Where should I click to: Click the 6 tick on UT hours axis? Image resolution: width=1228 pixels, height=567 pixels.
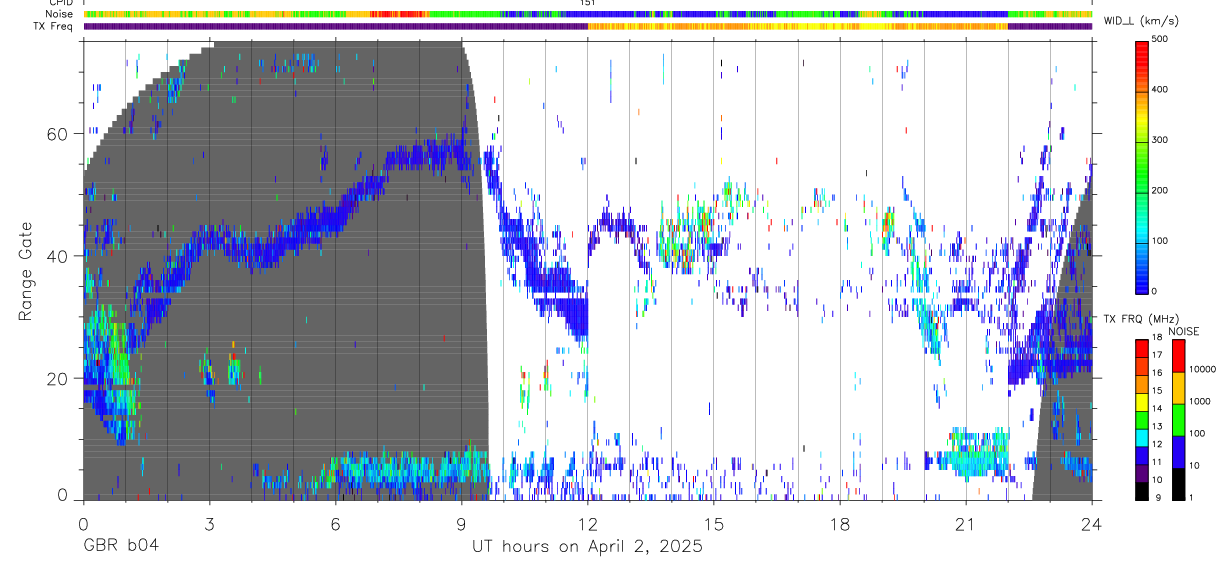(x=336, y=523)
